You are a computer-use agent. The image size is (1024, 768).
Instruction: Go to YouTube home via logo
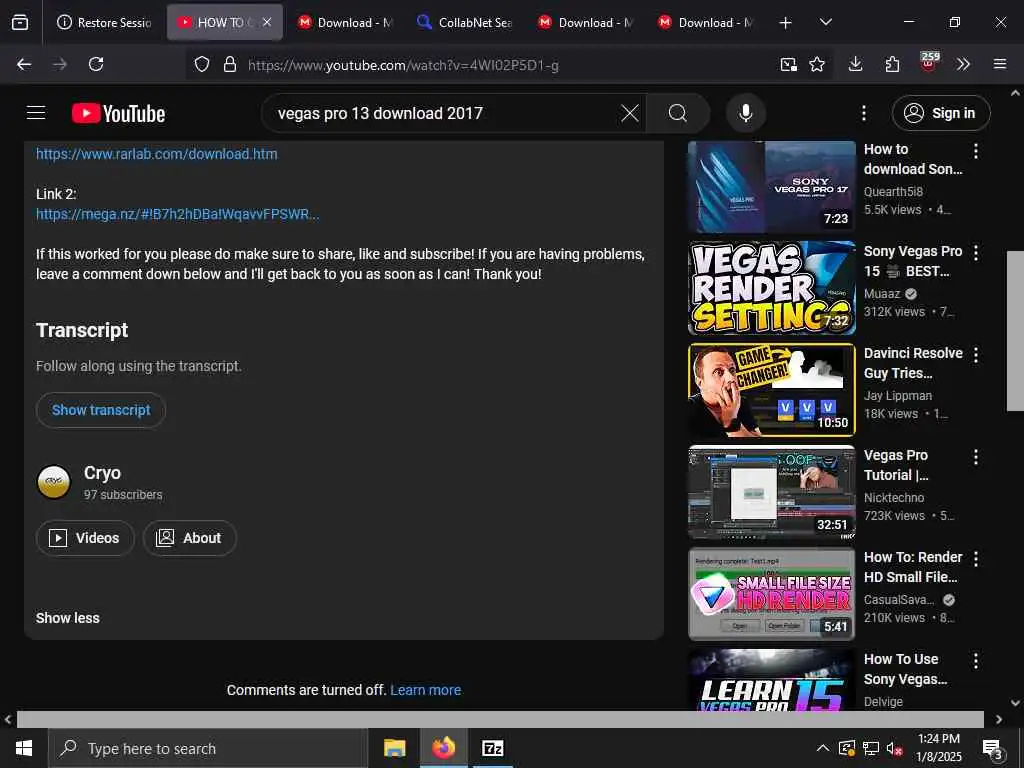coord(118,114)
